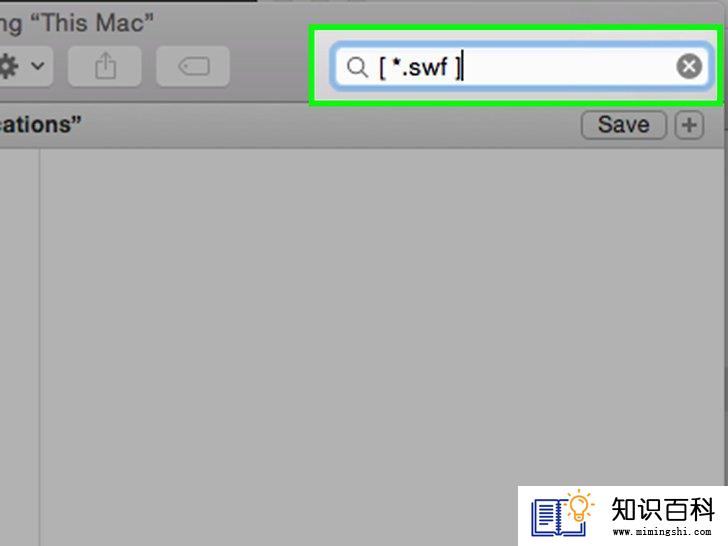Open the www.mimingshi.com link

tap(662, 532)
